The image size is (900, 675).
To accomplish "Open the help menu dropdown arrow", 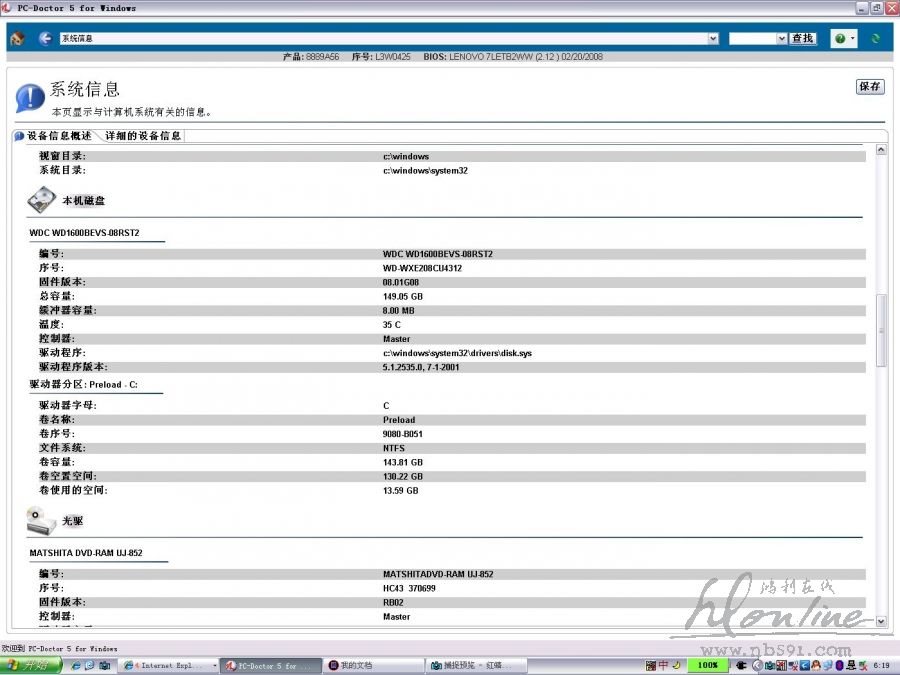I will (x=852, y=38).
